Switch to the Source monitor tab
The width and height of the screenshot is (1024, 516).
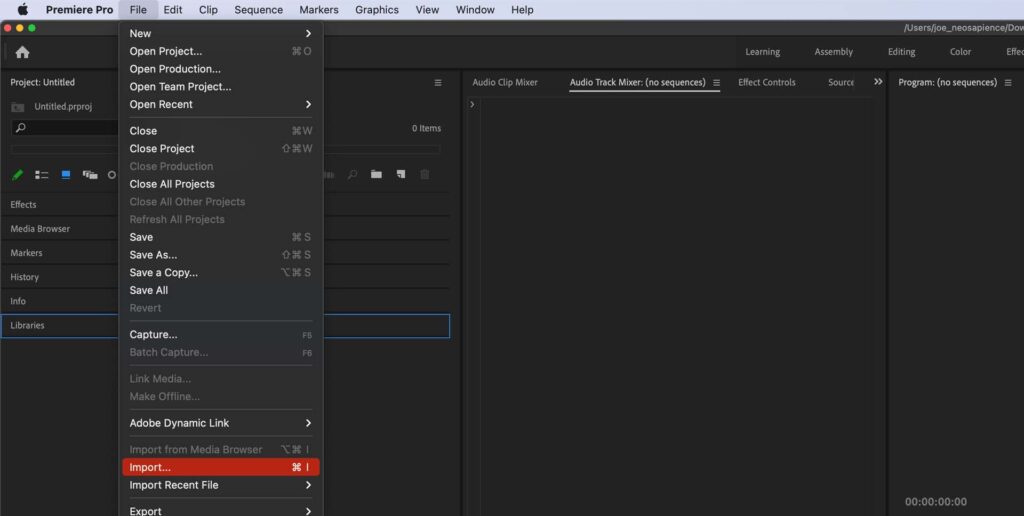[840, 82]
